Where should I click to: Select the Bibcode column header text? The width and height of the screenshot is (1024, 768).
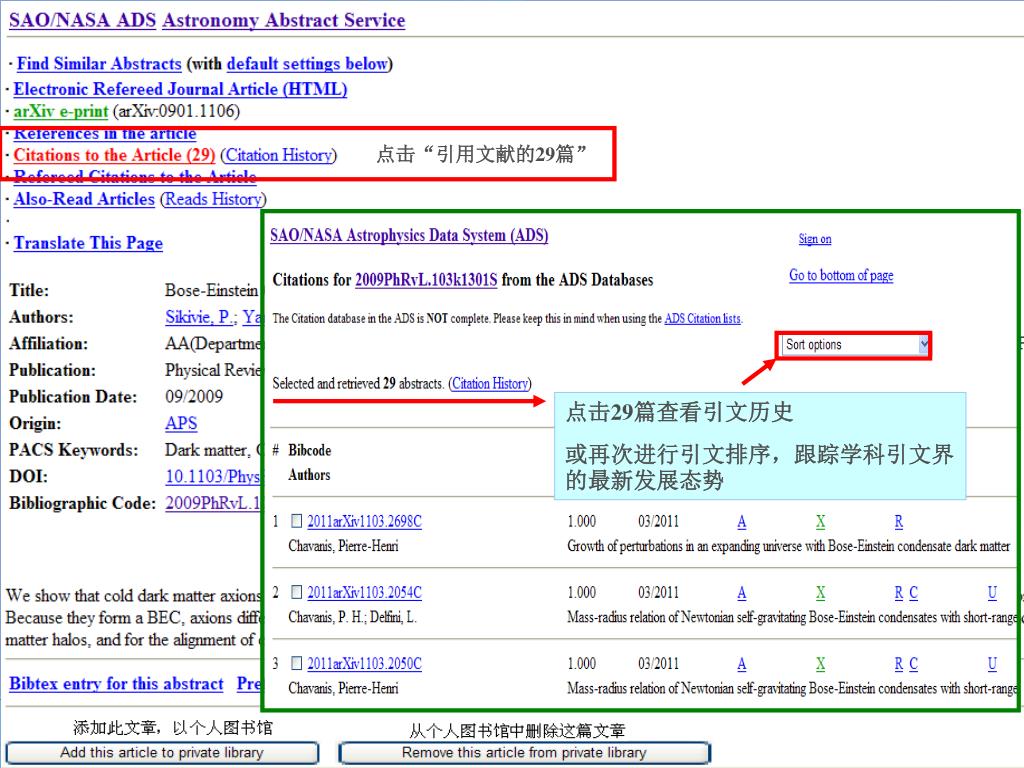[310, 451]
